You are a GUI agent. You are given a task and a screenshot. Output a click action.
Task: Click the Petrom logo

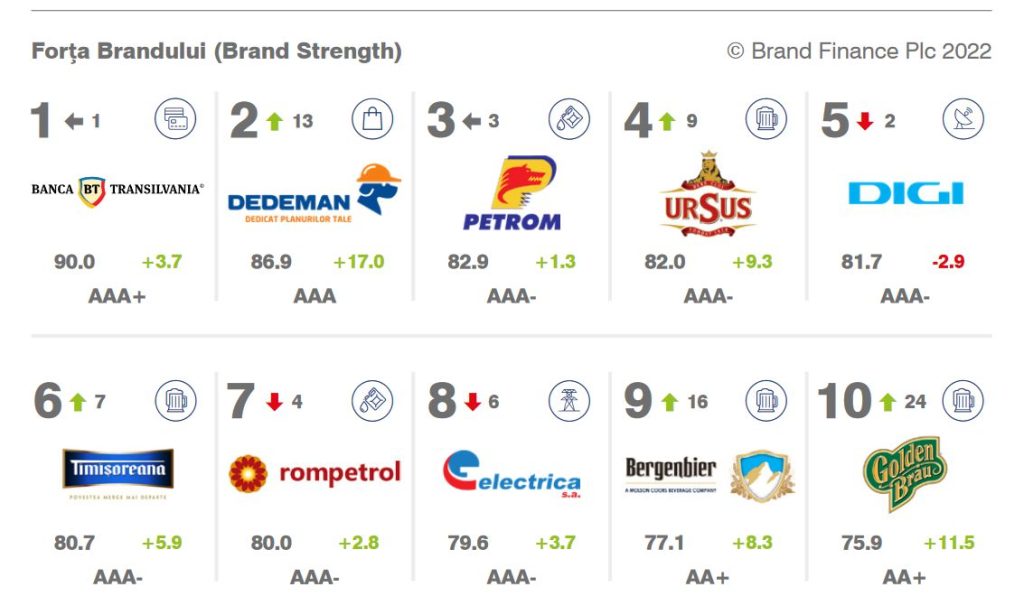coord(512,193)
